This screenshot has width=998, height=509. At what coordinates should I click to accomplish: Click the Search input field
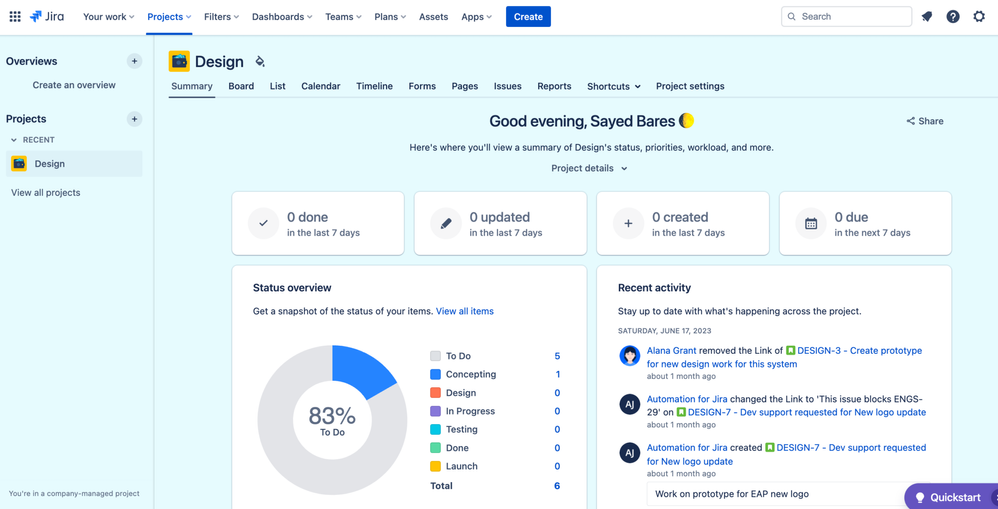847,17
